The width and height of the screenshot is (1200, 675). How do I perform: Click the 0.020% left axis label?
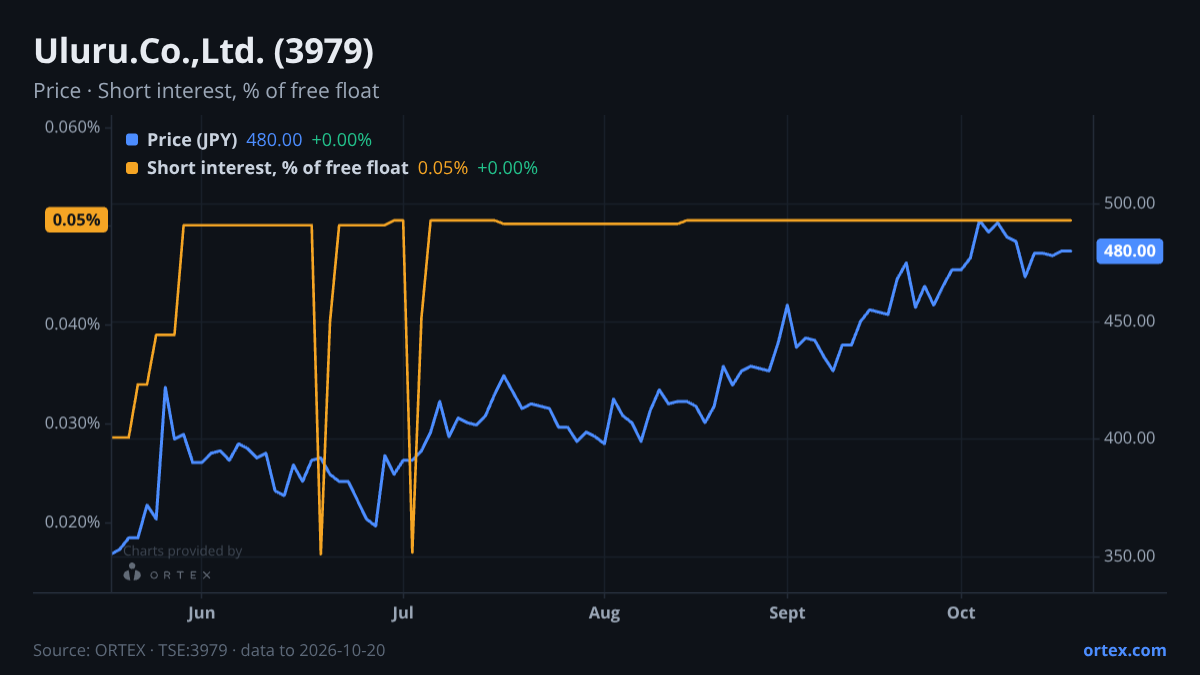pyautogui.click(x=72, y=522)
